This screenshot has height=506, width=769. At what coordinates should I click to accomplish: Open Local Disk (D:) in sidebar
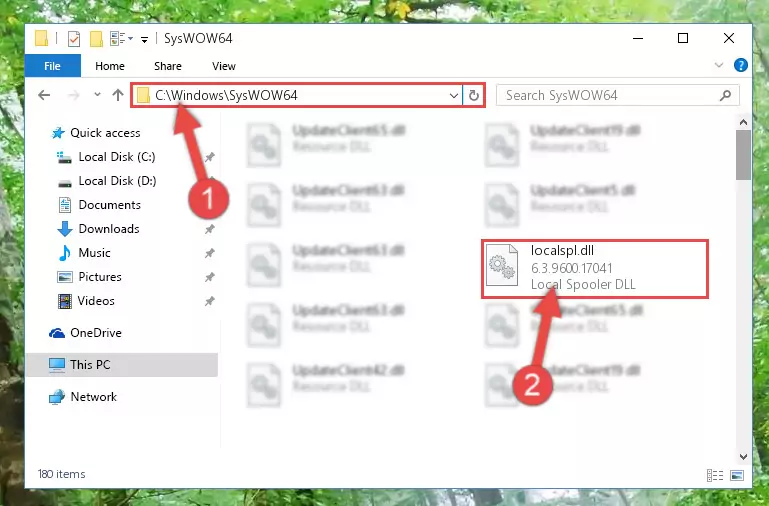[x=106, y=181]
